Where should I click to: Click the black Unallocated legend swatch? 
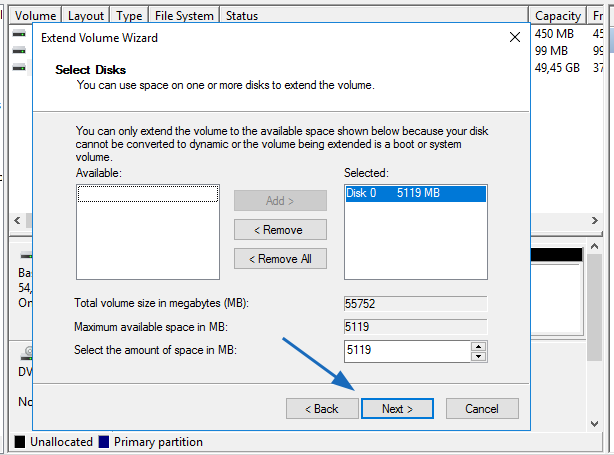[x=19, y=441]
